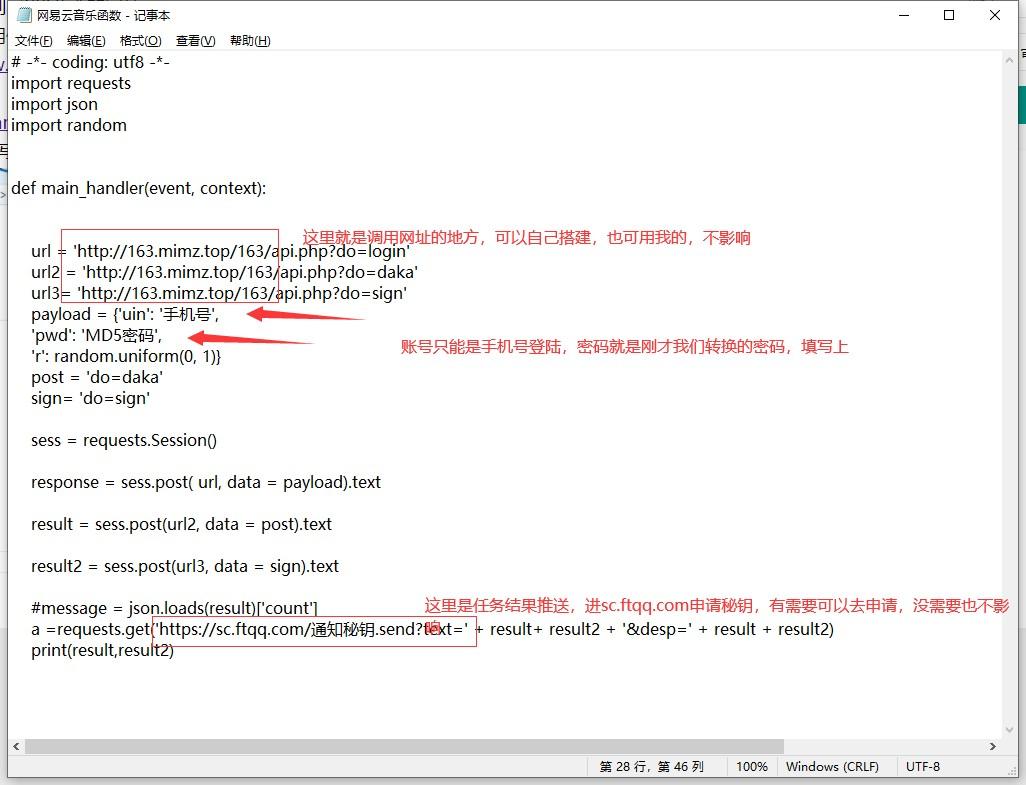
Task: Click the 'response = sess.post( url...' line
Action: (x=205, y=482)
